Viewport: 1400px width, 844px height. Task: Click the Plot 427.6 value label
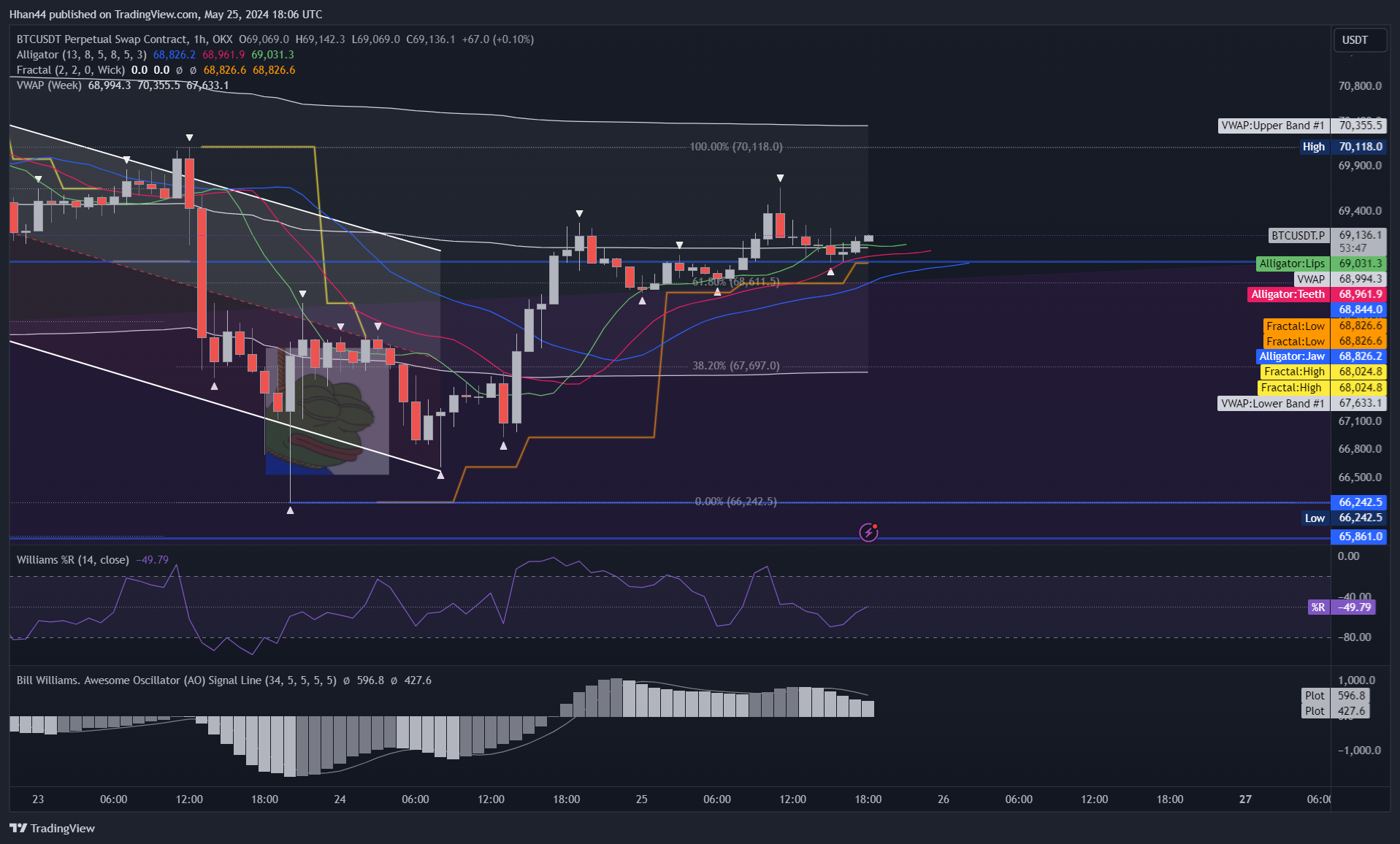1335,711
